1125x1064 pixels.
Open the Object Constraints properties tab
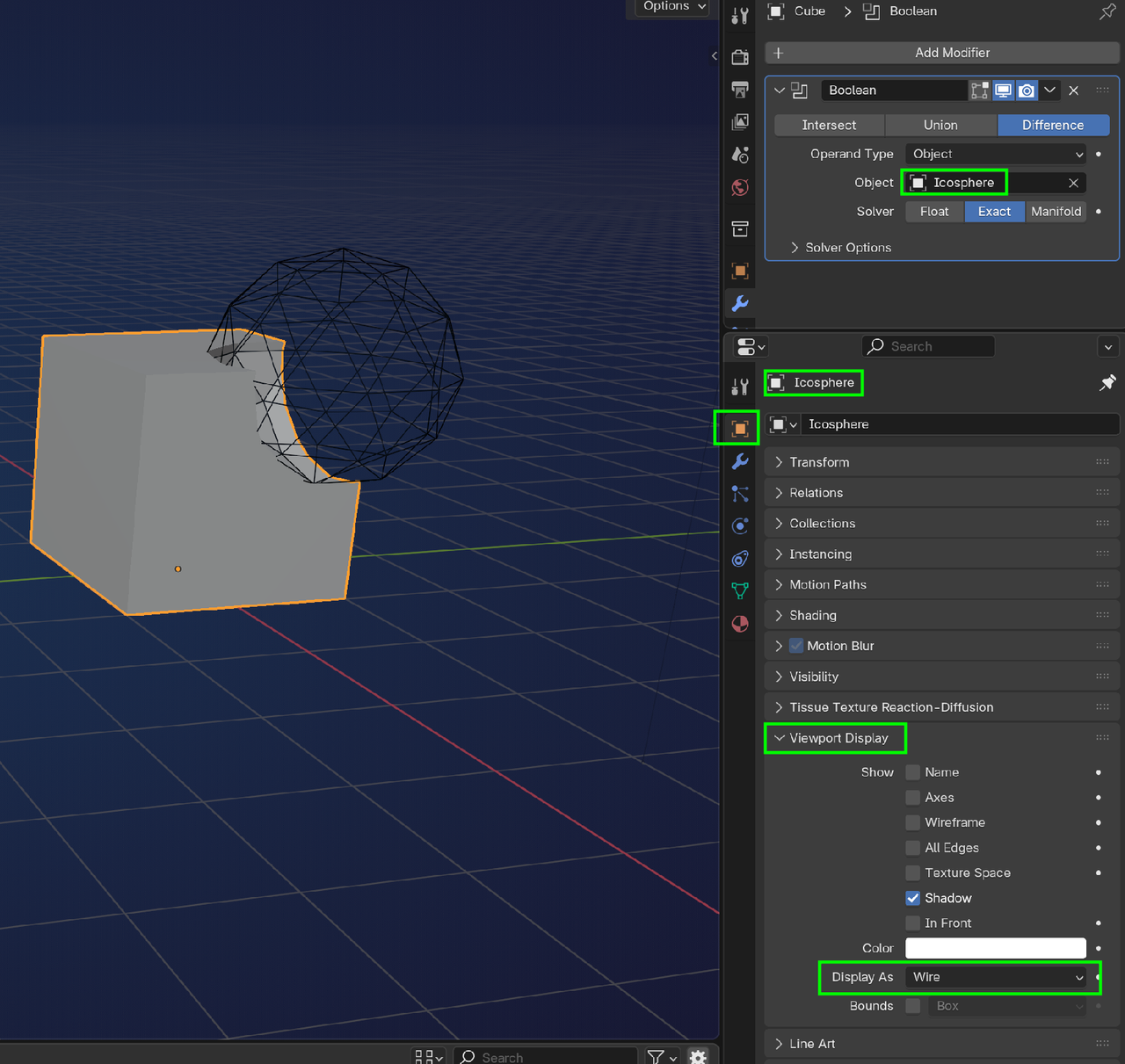[740, 559]
